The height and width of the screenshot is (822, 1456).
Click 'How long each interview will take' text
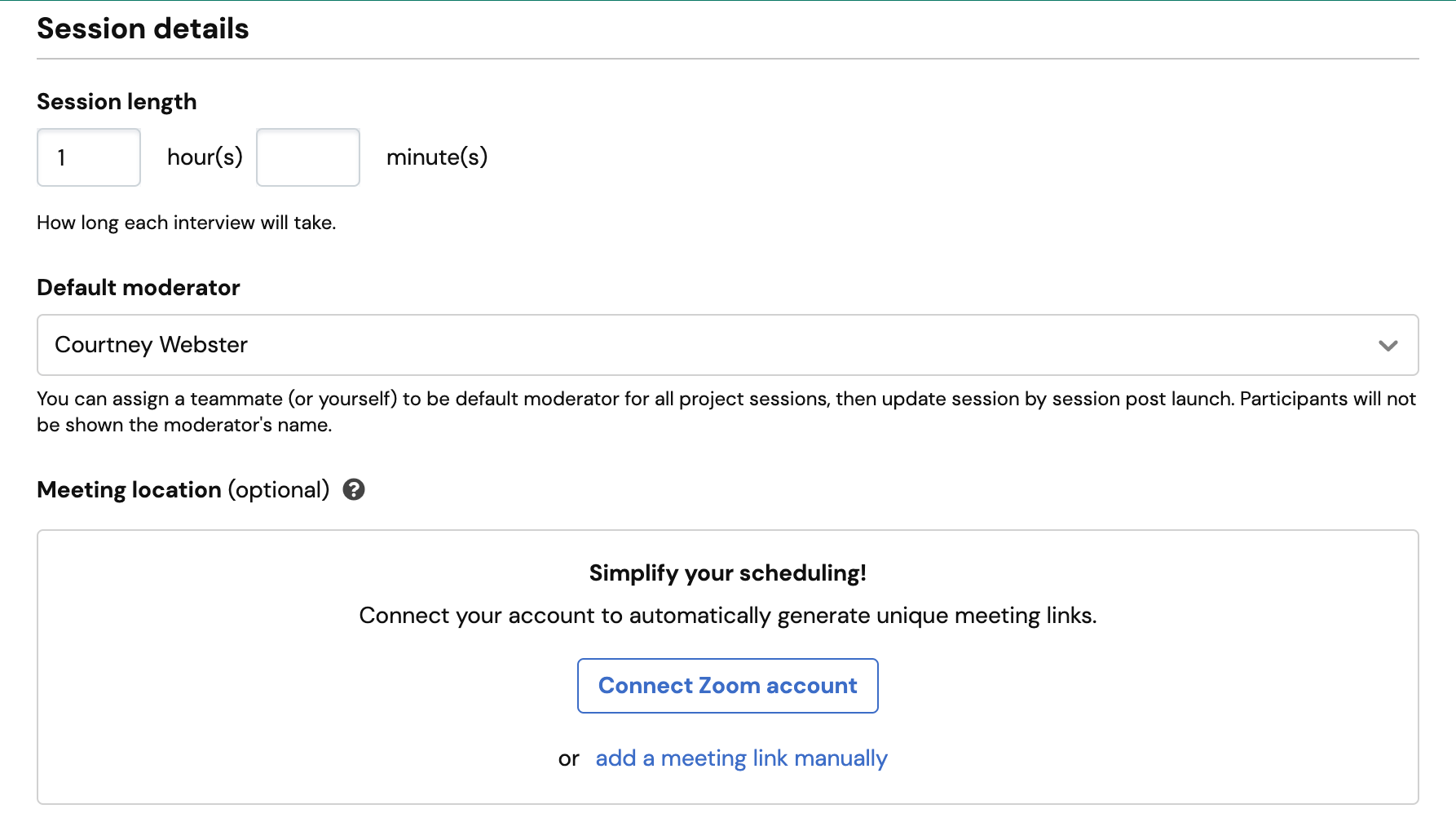tap(186, 223)
